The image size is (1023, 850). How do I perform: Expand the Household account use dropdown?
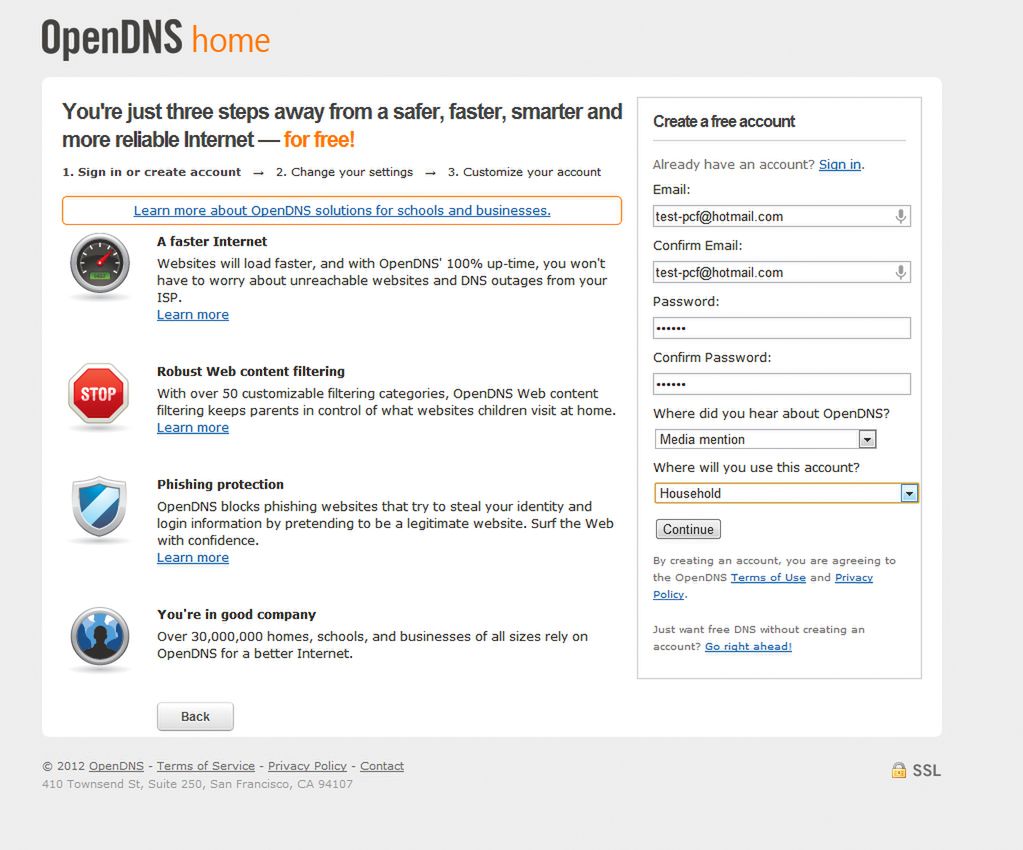(908, 493)
